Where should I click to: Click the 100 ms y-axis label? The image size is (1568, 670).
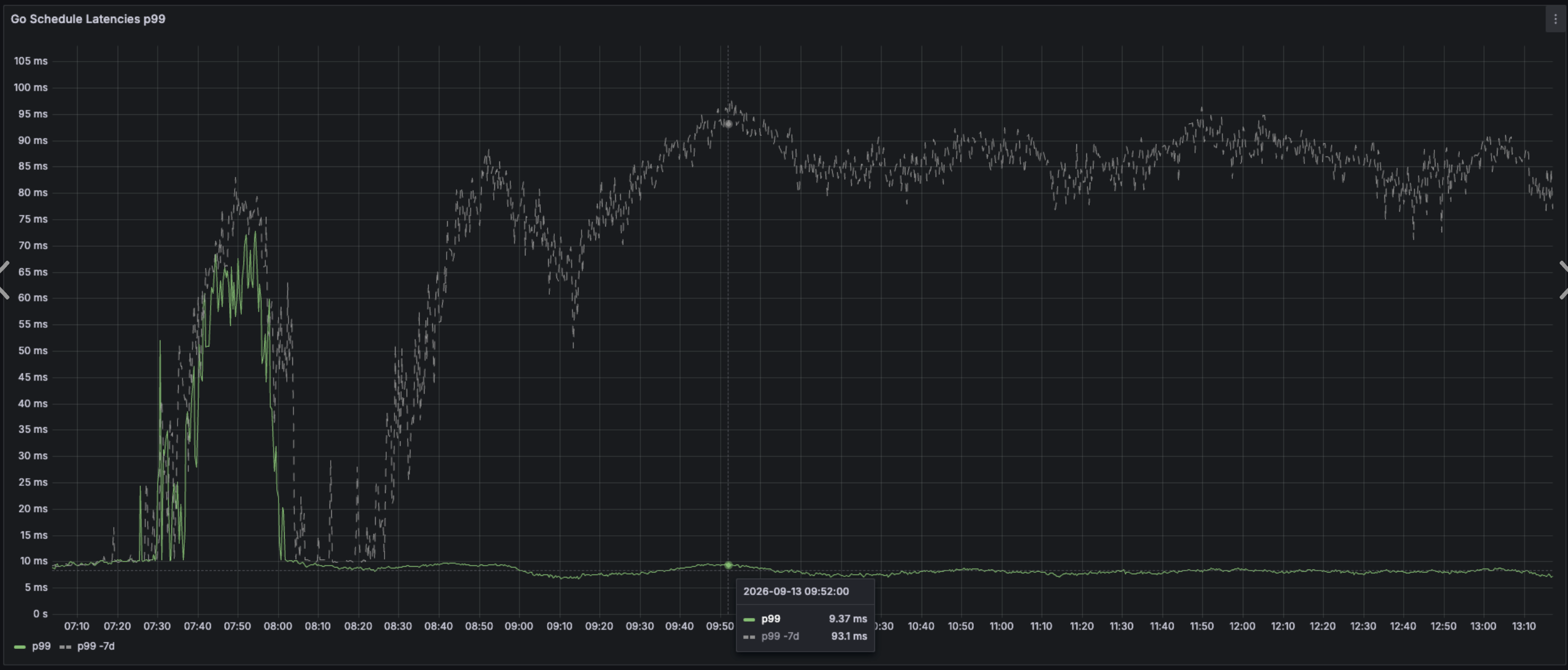[31, 88]
